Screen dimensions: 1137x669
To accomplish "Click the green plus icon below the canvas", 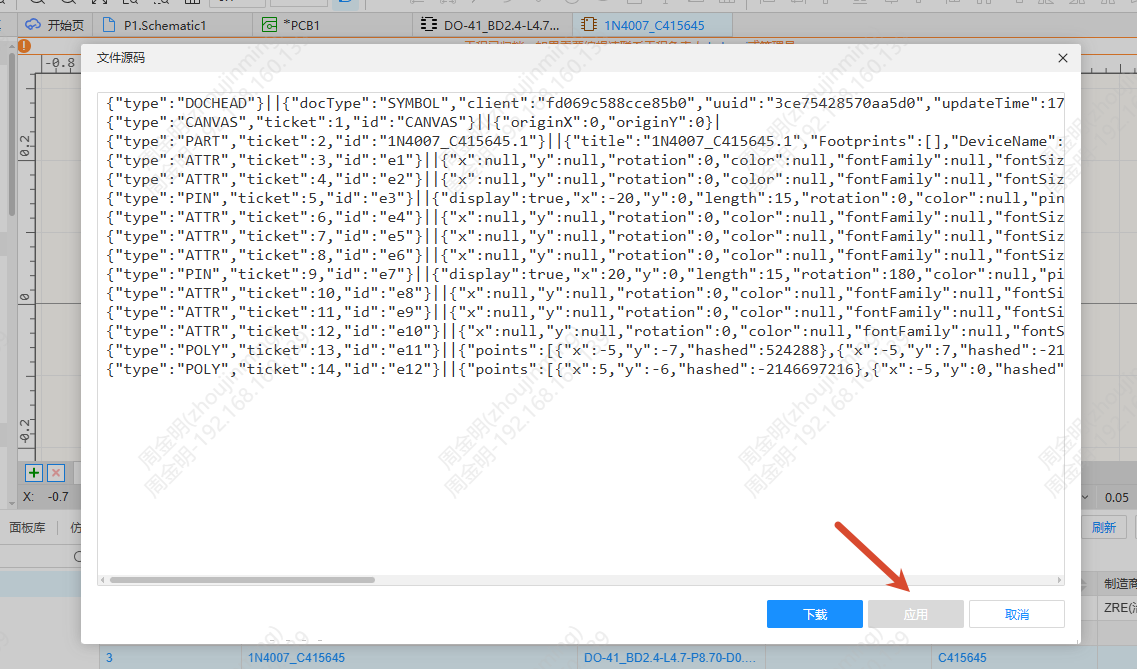I will pyautogui.click(x=33, y=473).
